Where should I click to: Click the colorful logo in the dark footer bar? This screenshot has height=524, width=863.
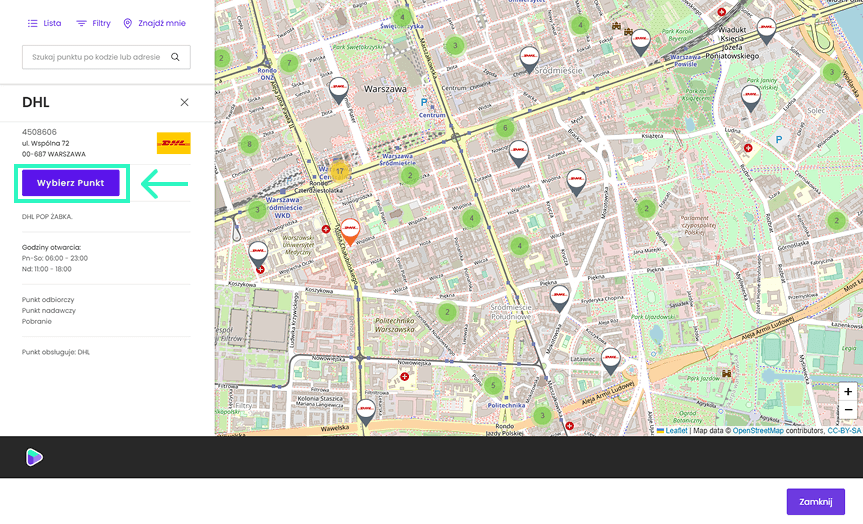[34, 457]
